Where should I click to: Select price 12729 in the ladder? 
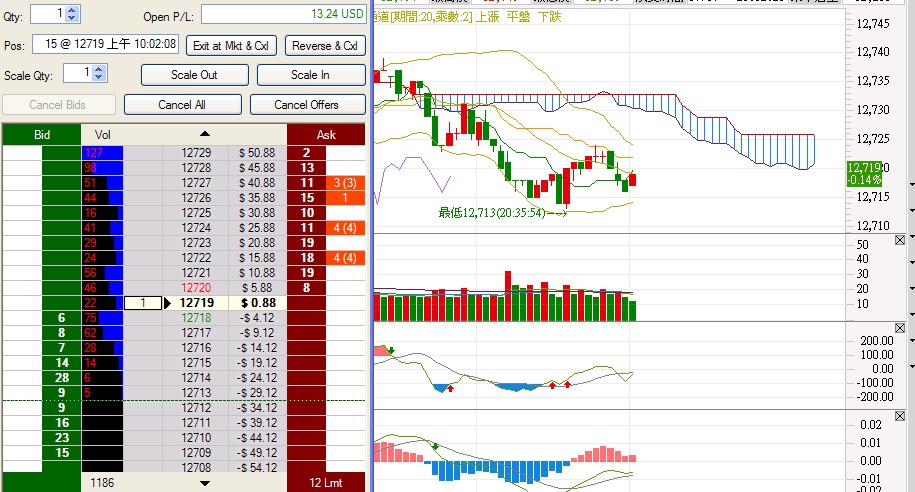click(x=196, y=153)
